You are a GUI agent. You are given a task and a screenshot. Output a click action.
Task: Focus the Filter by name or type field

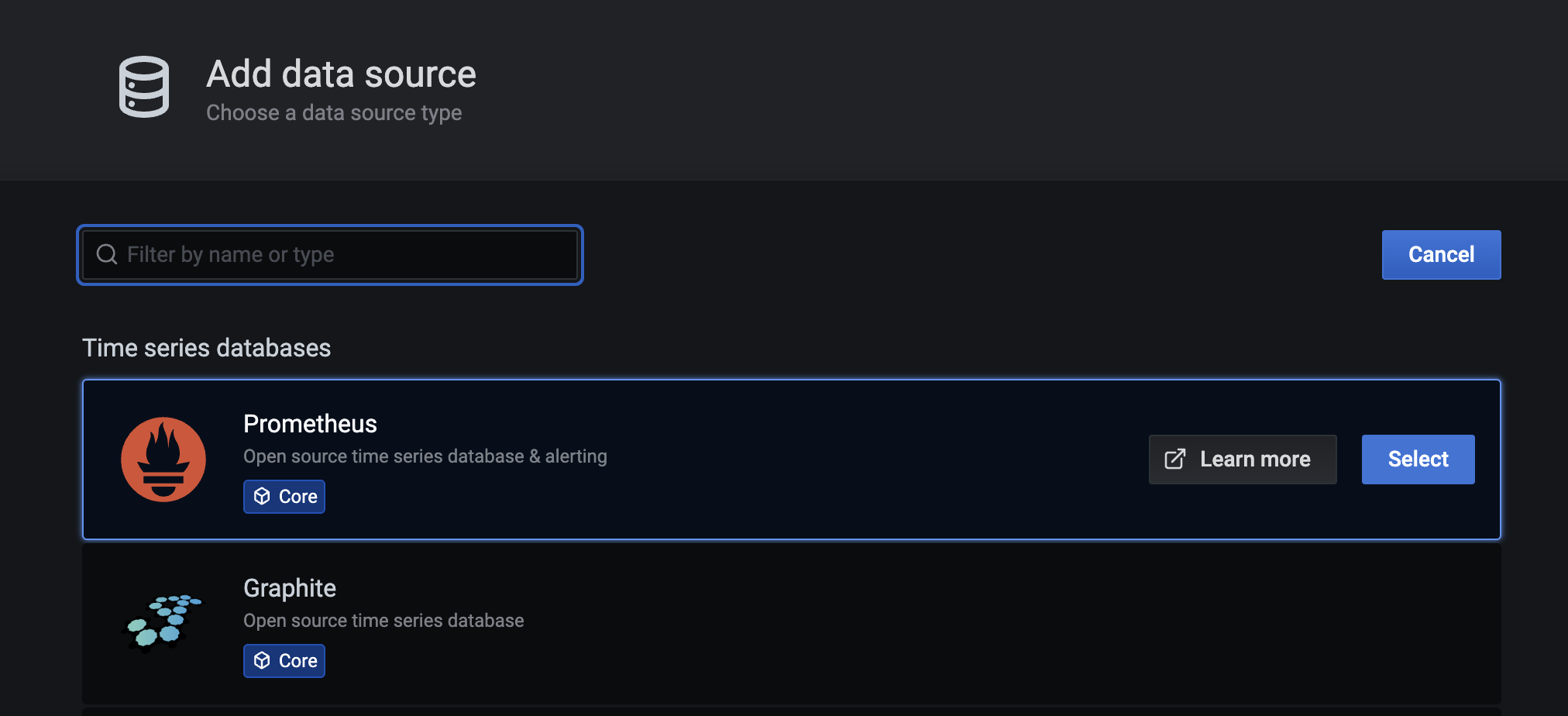coord(330,255)
